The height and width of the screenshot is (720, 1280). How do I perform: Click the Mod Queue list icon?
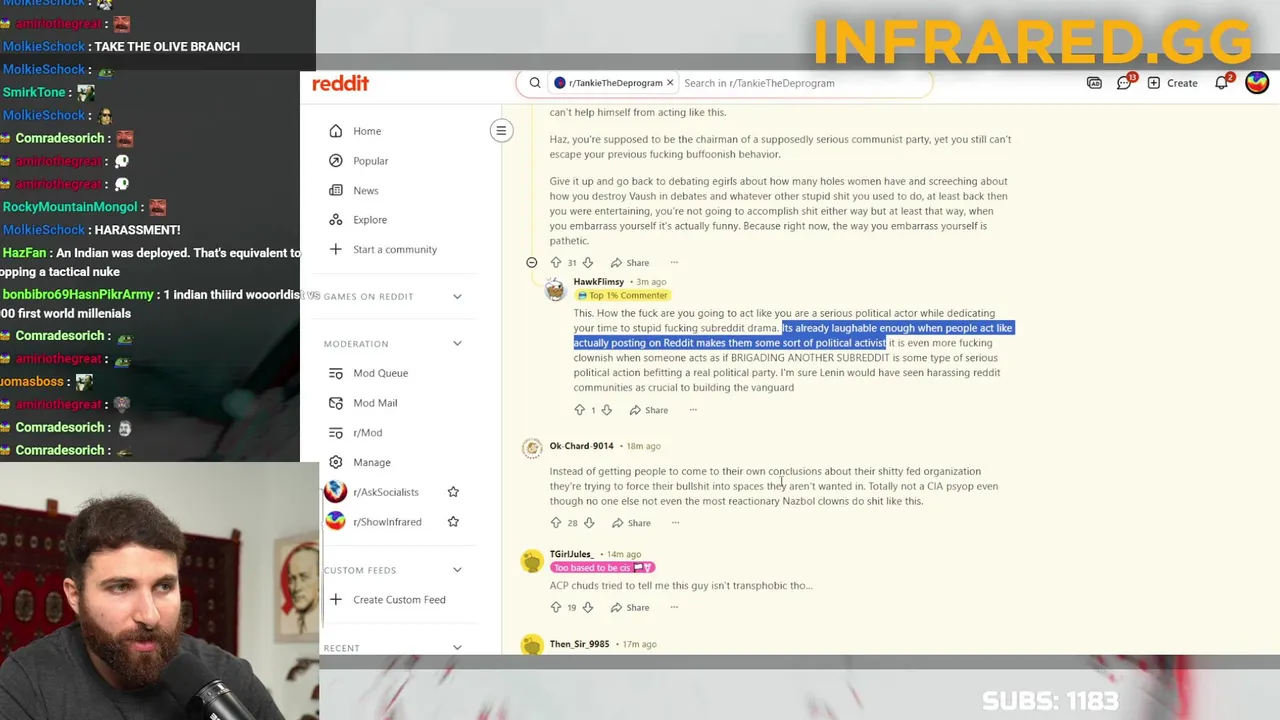pyautogui.click(x=335, y=373)
